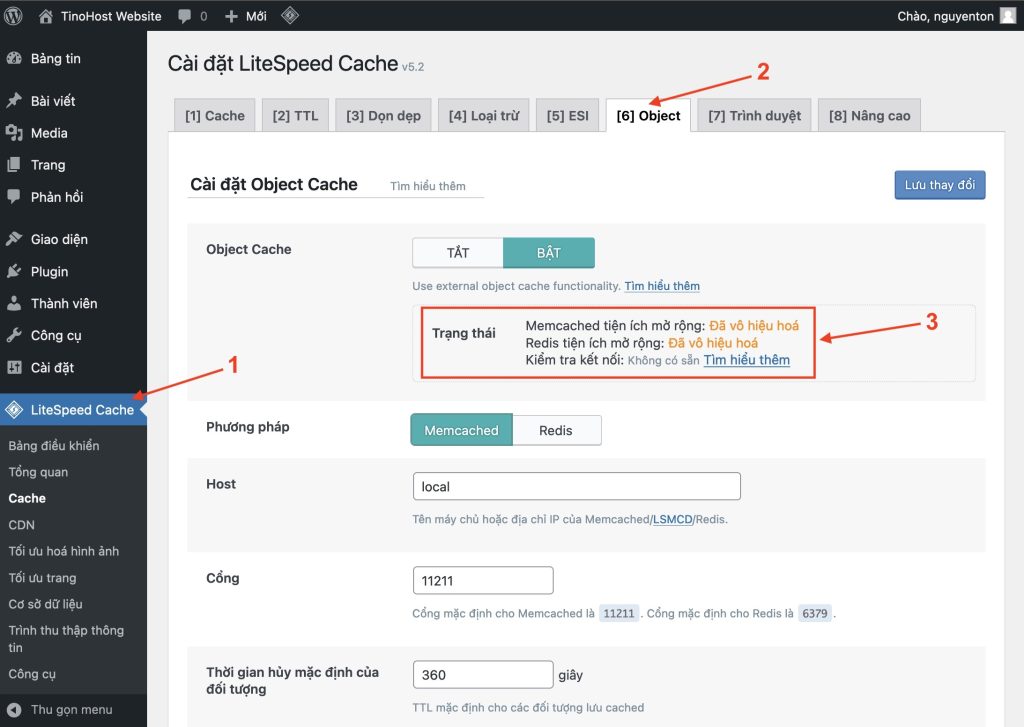
Task: Click the TinoHost Website site name
Action: [x=111, y=16]
